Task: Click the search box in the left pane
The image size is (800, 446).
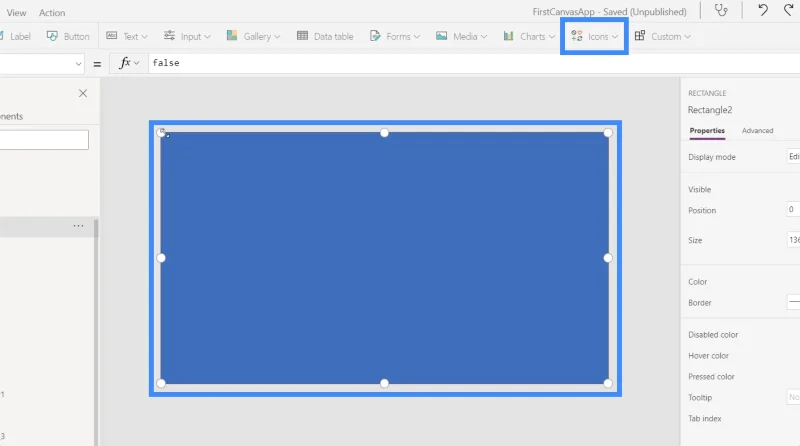Action: (44, 140)
